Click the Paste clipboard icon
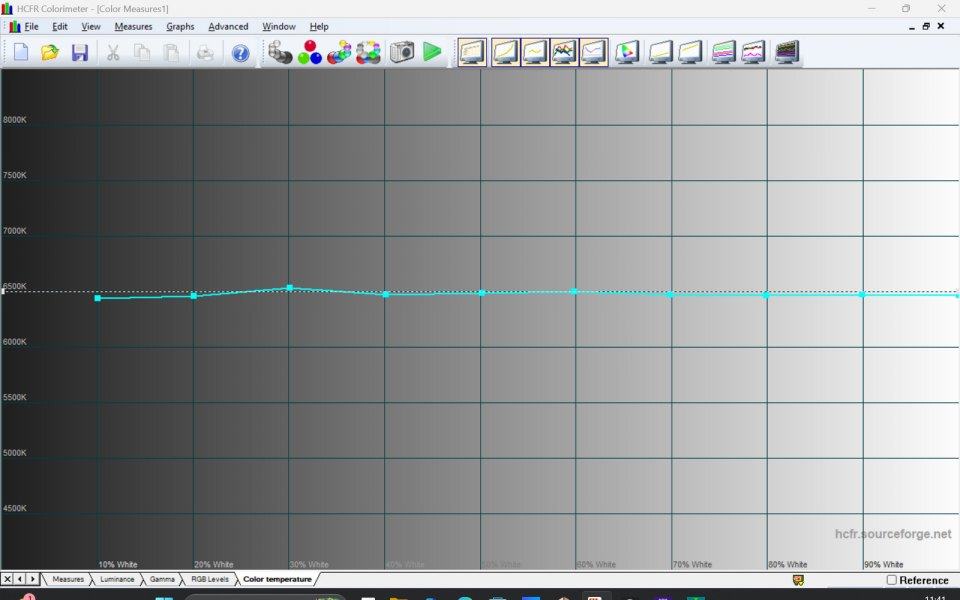 click(x=171, y=53)
